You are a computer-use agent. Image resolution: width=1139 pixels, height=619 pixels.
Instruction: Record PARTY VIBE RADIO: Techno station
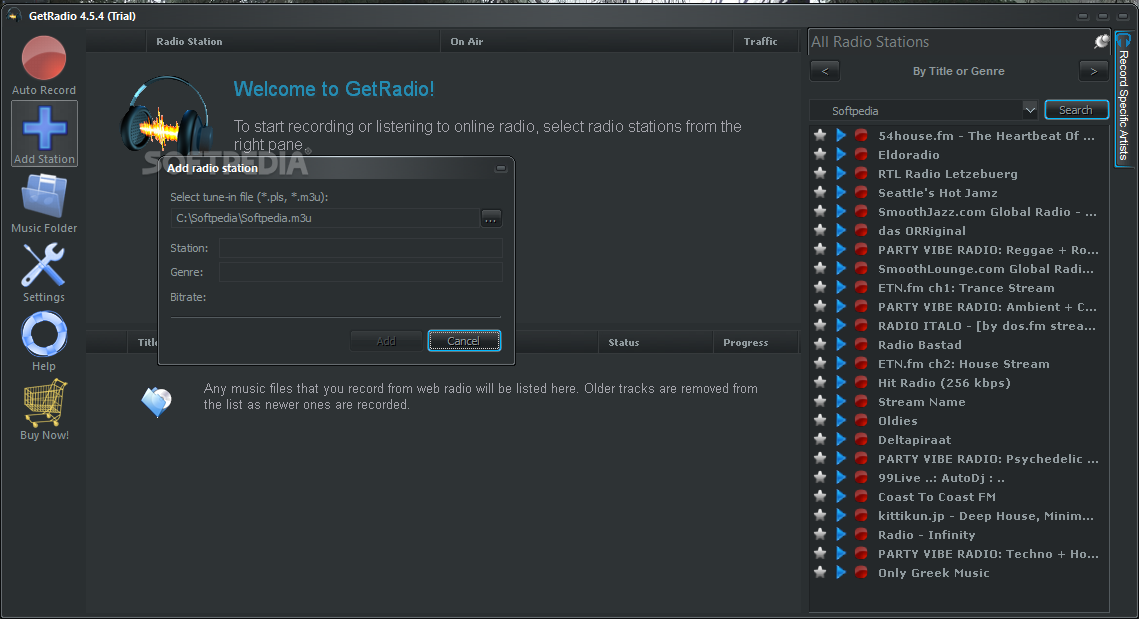click(x=861, y=553)
